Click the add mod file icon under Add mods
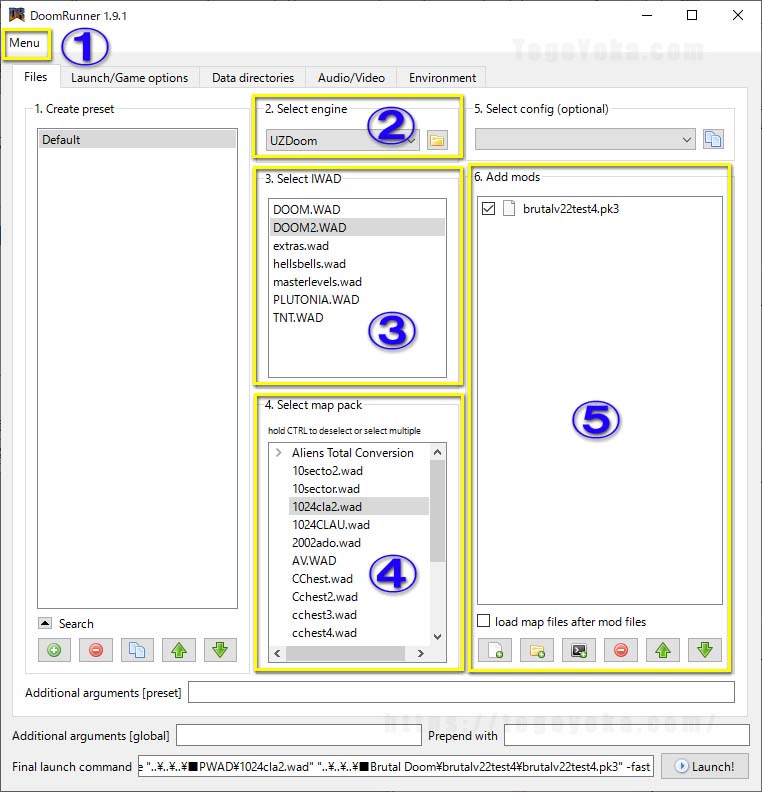This screenshot has width=762, height=792. coord(495,651)
